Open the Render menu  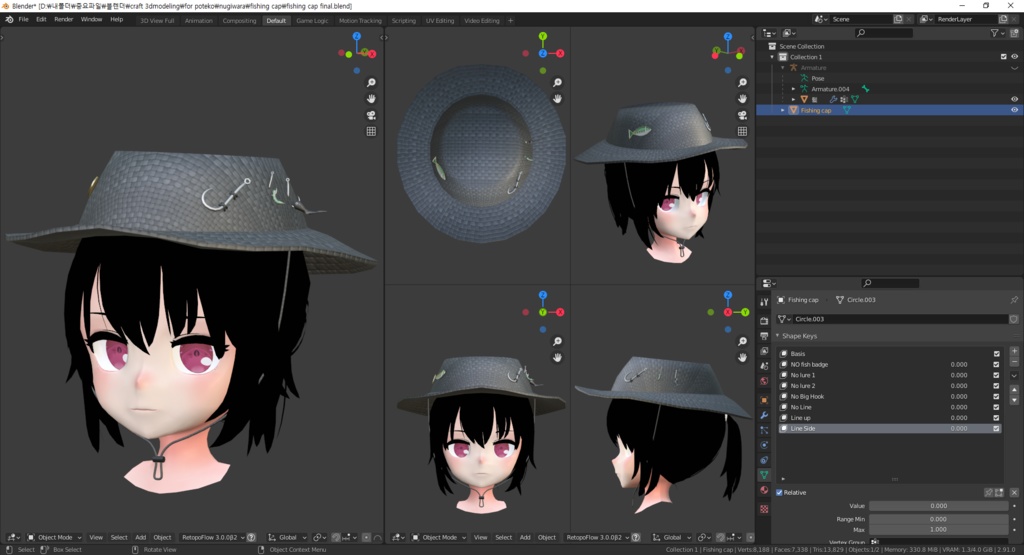click(63, 19)
